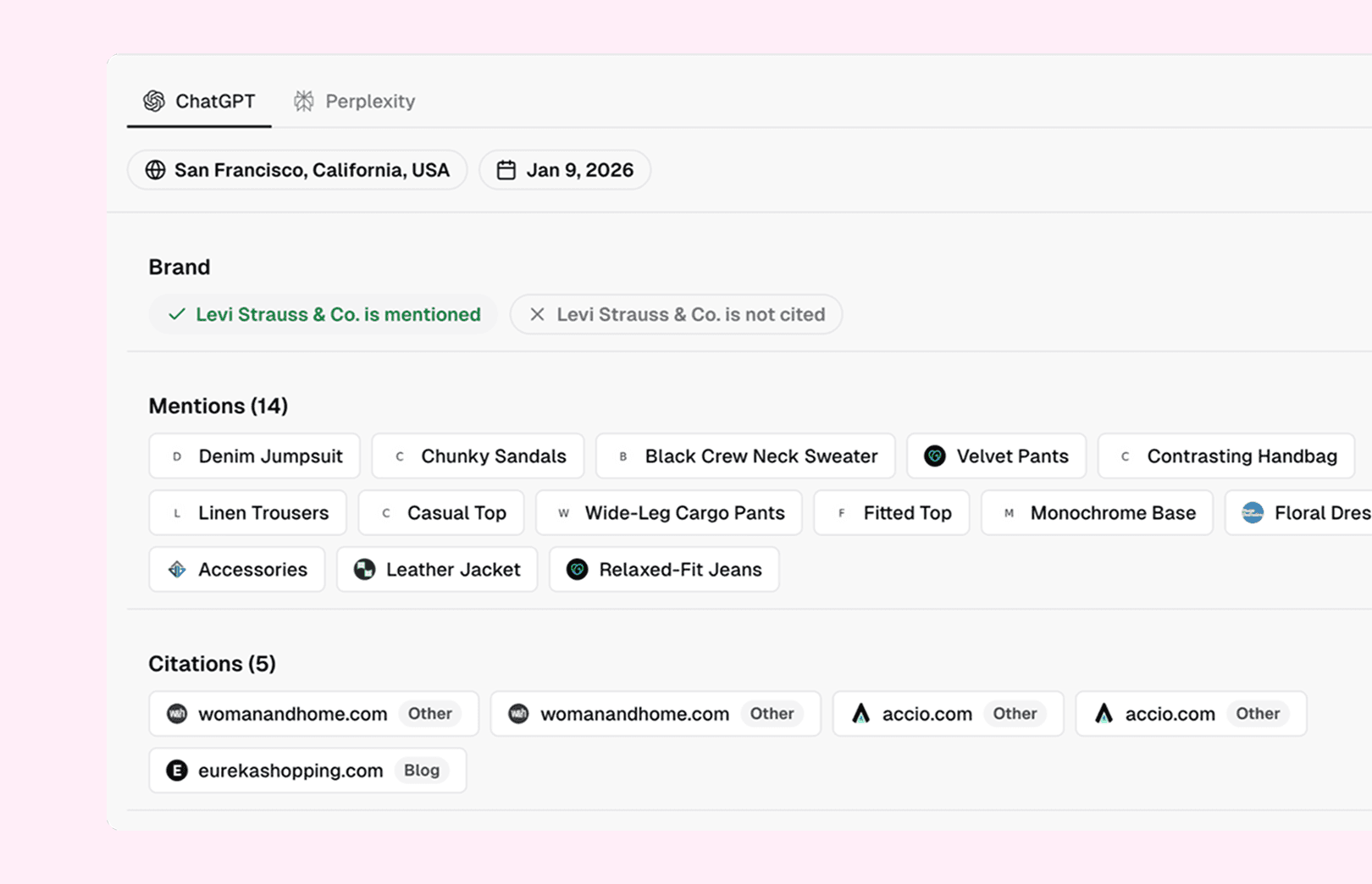Screen dimensions: 1372x884
Task: Click the L icon next to Linen Trousers
Action: point(177,513)
